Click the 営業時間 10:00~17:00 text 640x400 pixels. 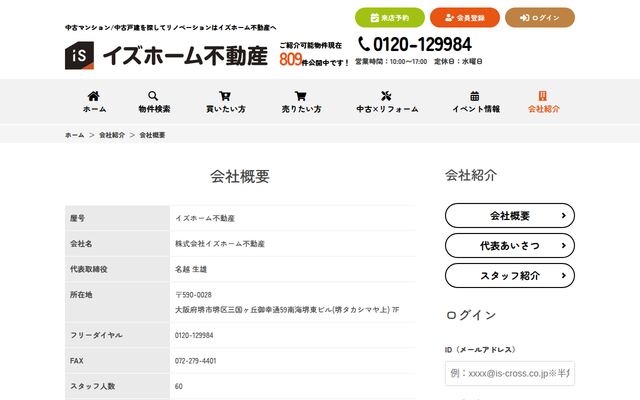pos(391,62)
